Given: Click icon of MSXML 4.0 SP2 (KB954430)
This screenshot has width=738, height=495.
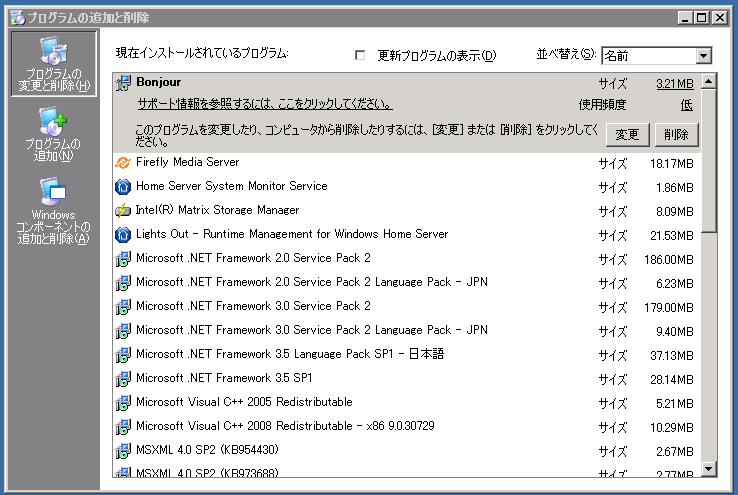Looking at the screenshot, I should [123, 451].
